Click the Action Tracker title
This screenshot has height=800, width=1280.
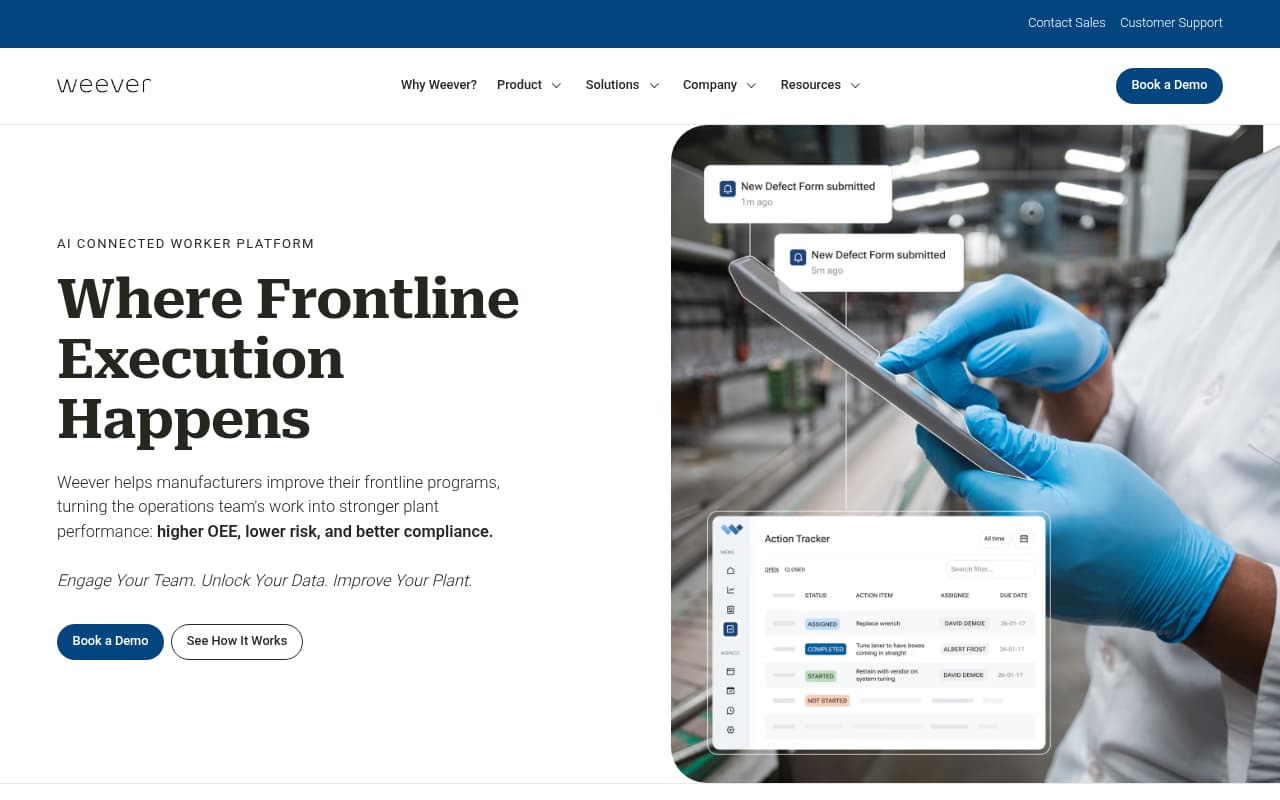click(797, 539)
